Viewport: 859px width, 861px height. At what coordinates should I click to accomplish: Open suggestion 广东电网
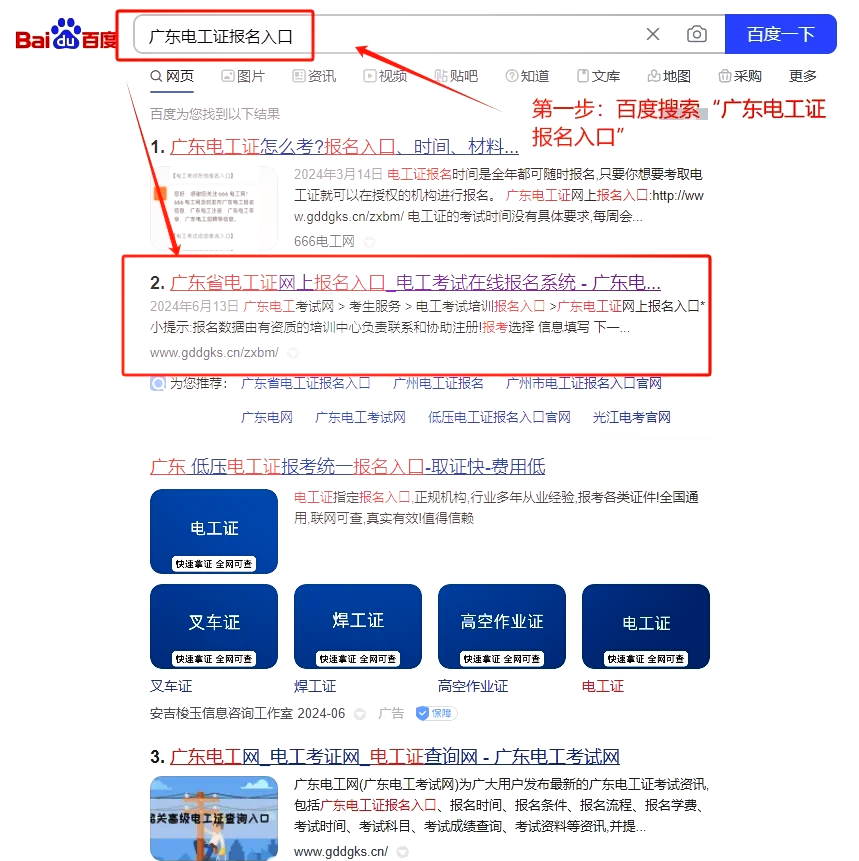tap(267, 417)
